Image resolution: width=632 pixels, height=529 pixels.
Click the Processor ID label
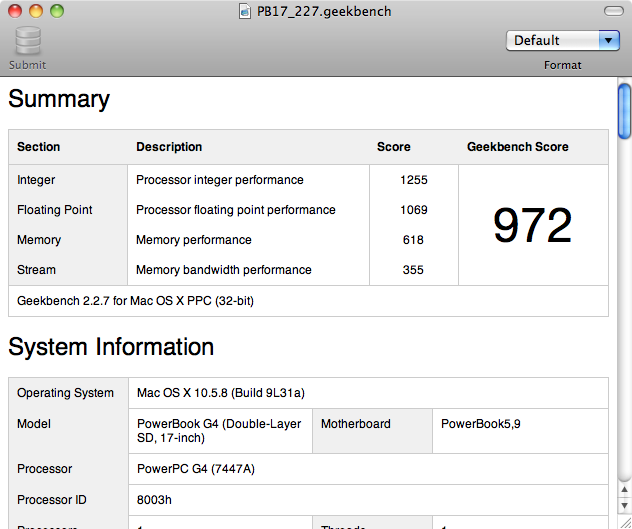[x=52, y=500]
